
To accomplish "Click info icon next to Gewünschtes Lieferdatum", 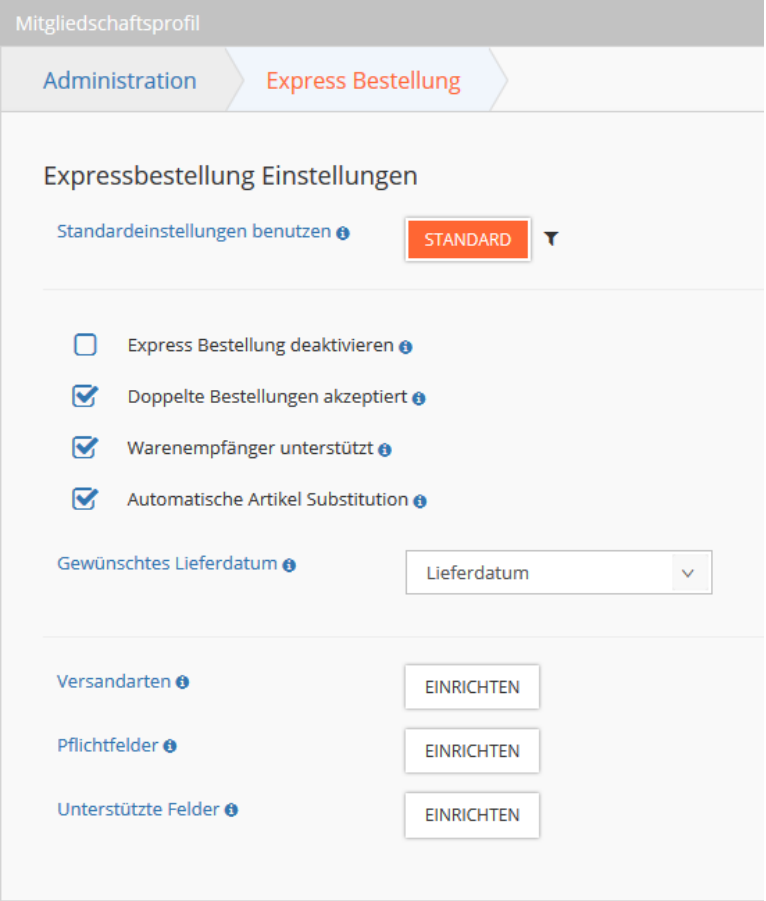I will (x=289, y=565).
